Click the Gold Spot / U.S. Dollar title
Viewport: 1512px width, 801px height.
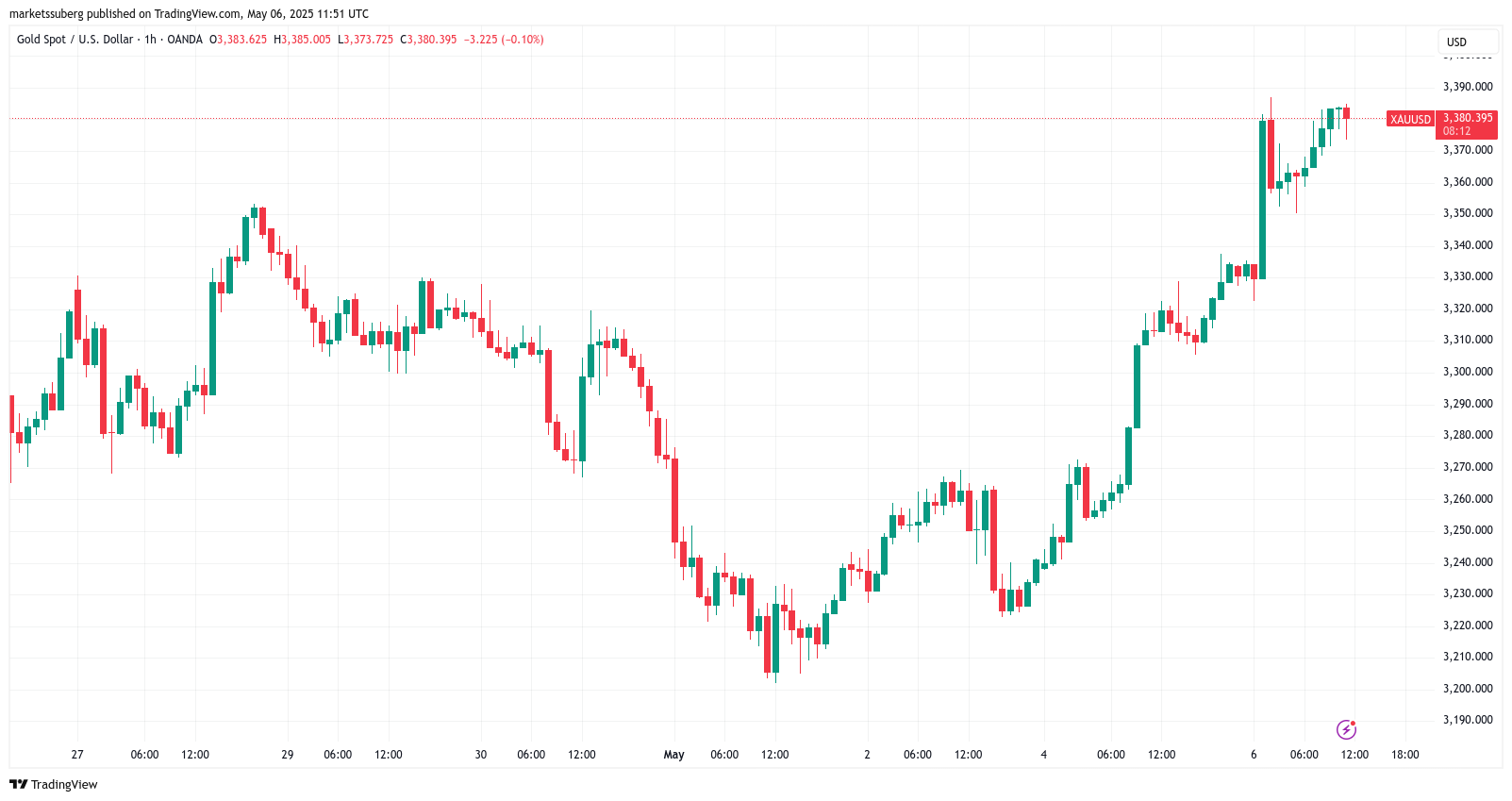tap(75, 40)
